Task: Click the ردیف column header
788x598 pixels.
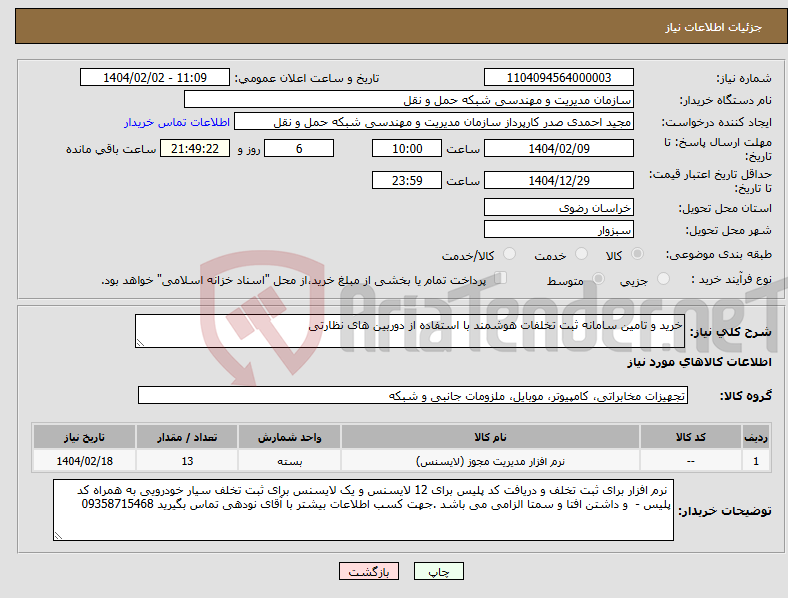Action: point(756,437)
